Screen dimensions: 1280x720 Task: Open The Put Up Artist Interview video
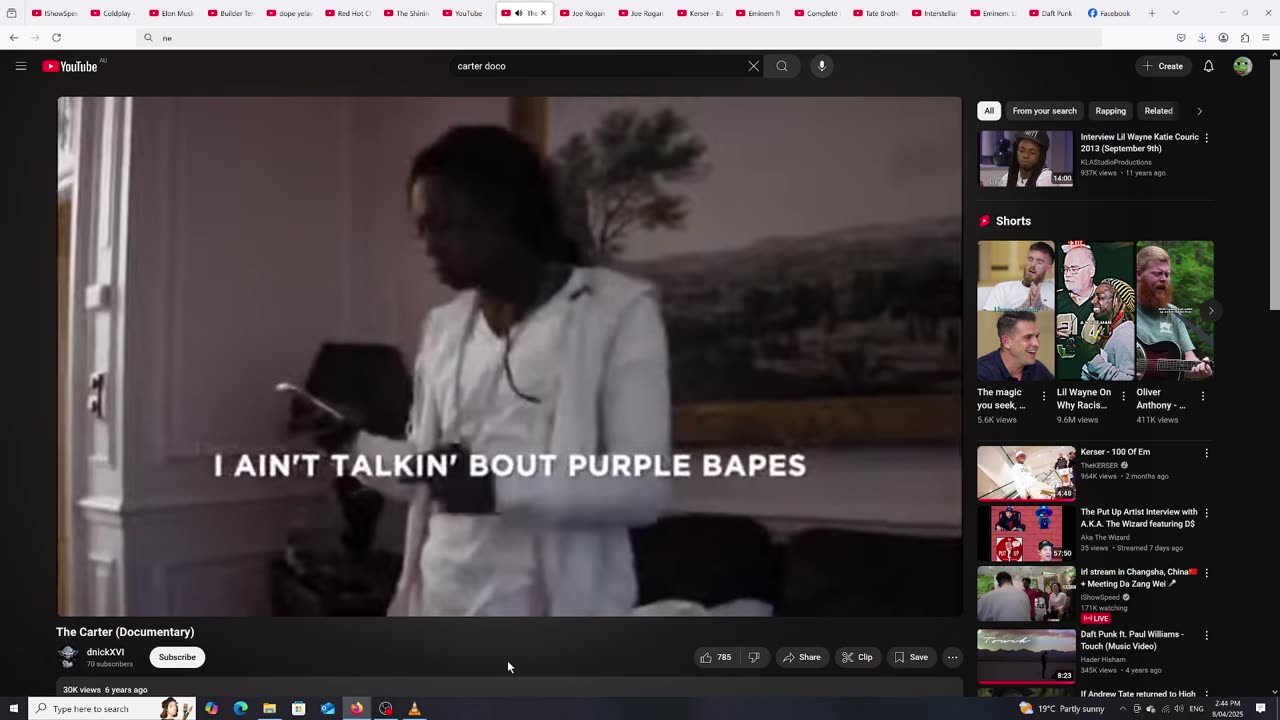coord(1026,533)
